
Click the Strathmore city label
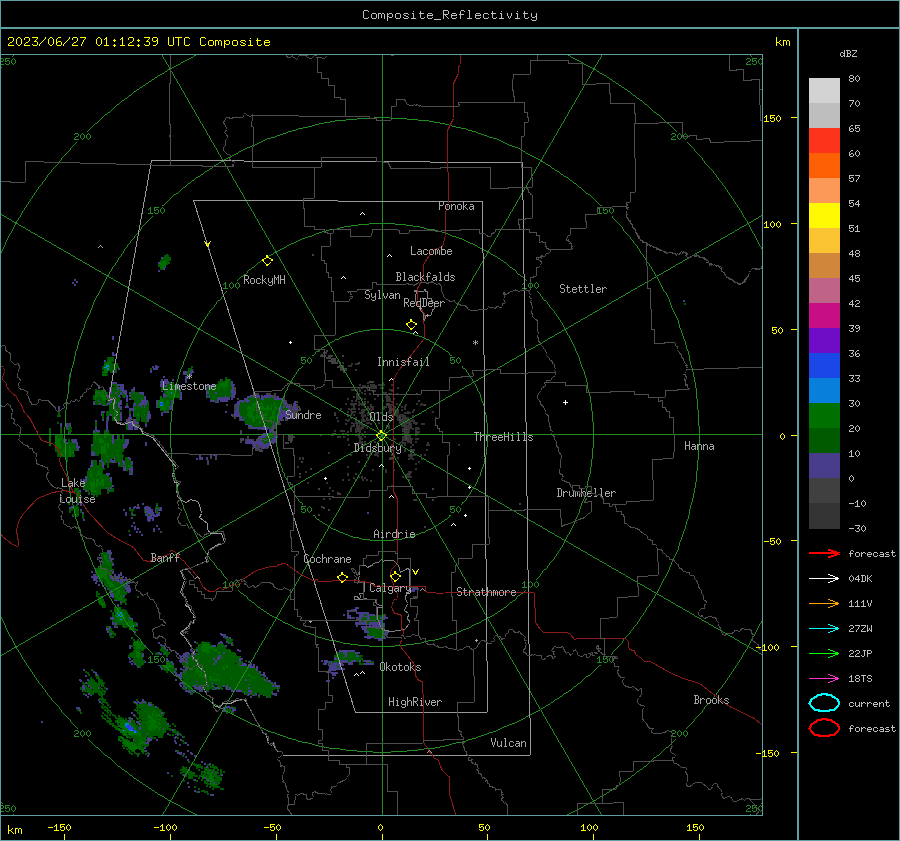click(x=486, y=592)
